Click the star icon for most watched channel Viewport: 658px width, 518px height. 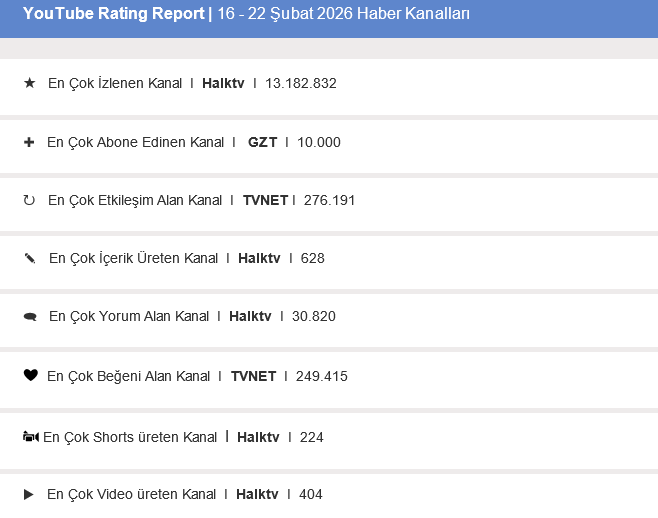[29, 83]
